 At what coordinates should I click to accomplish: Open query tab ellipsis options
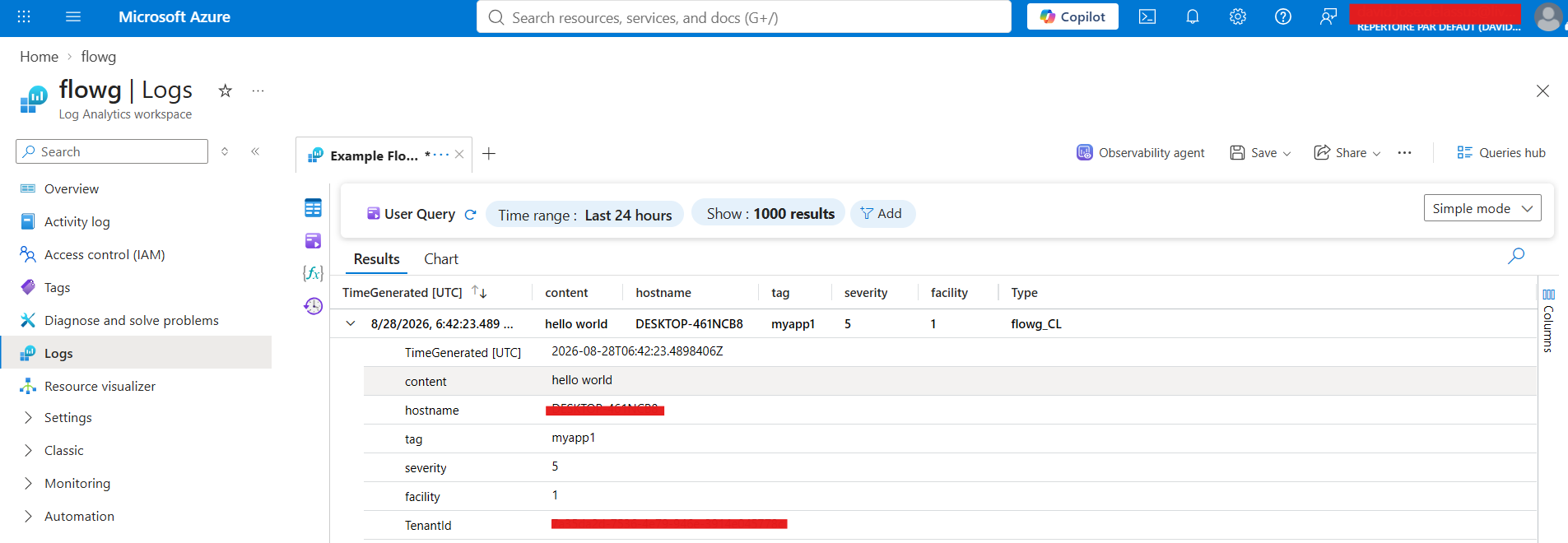coord(443,155)
